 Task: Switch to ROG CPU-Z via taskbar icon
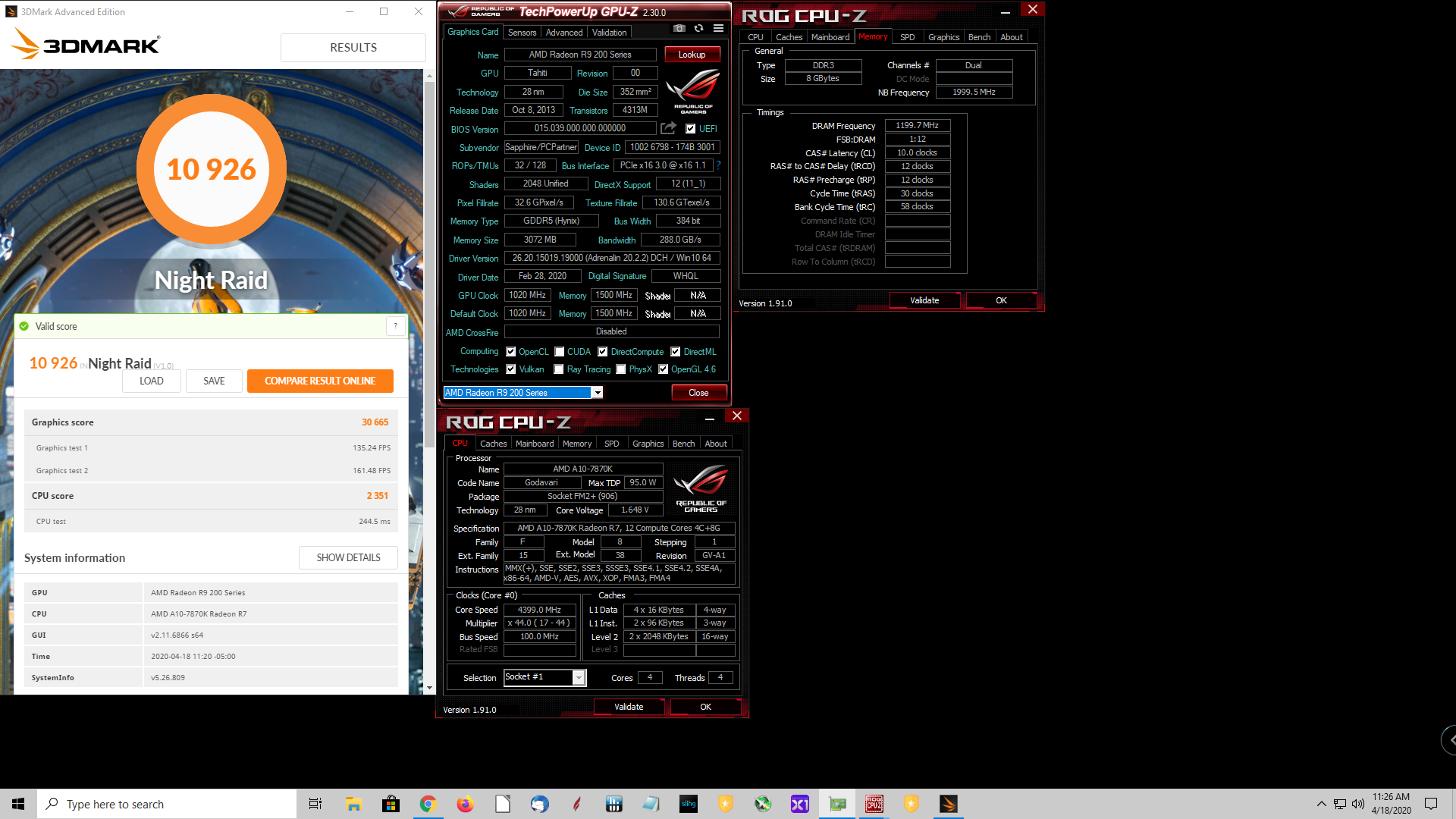[874, 804]
